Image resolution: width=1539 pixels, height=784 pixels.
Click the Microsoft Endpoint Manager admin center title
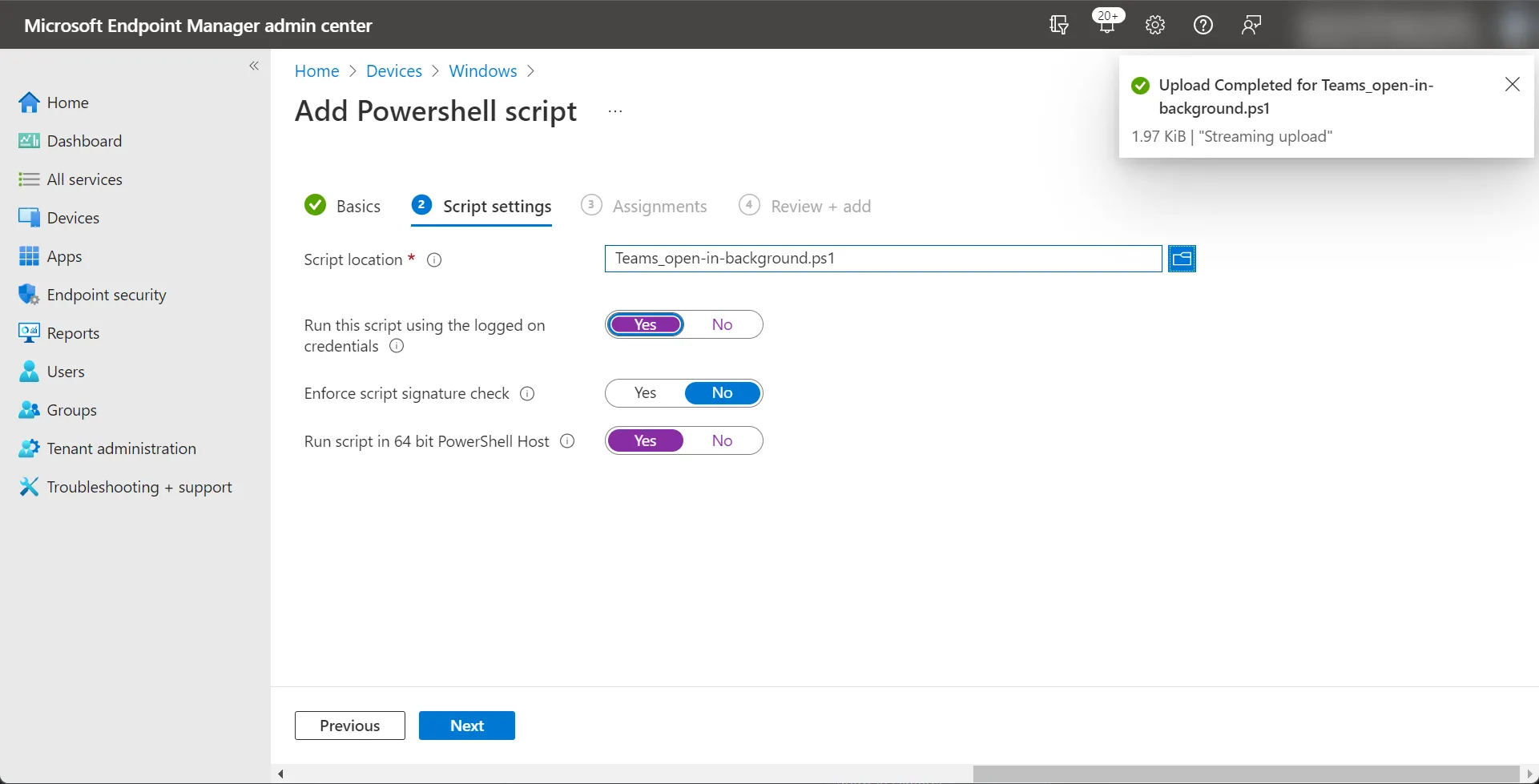point(198,26)
